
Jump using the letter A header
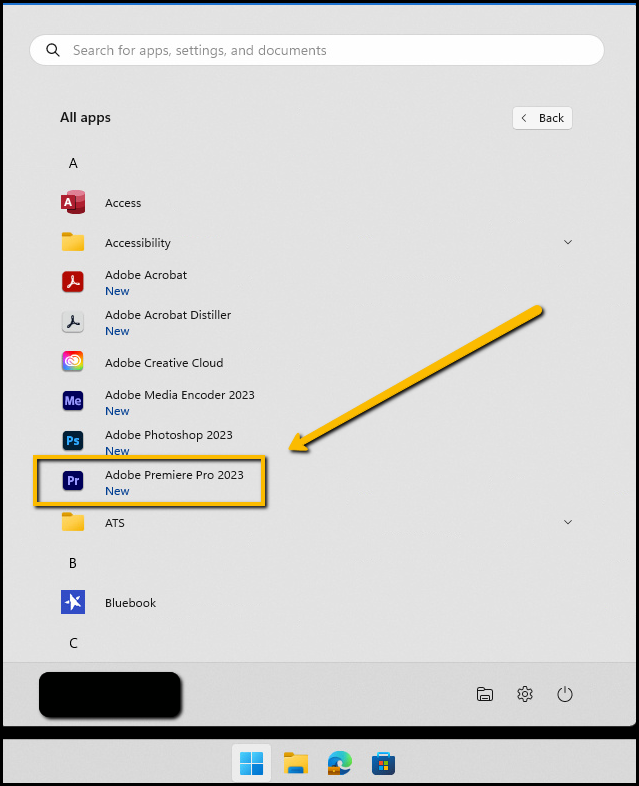tap(73, 163)
